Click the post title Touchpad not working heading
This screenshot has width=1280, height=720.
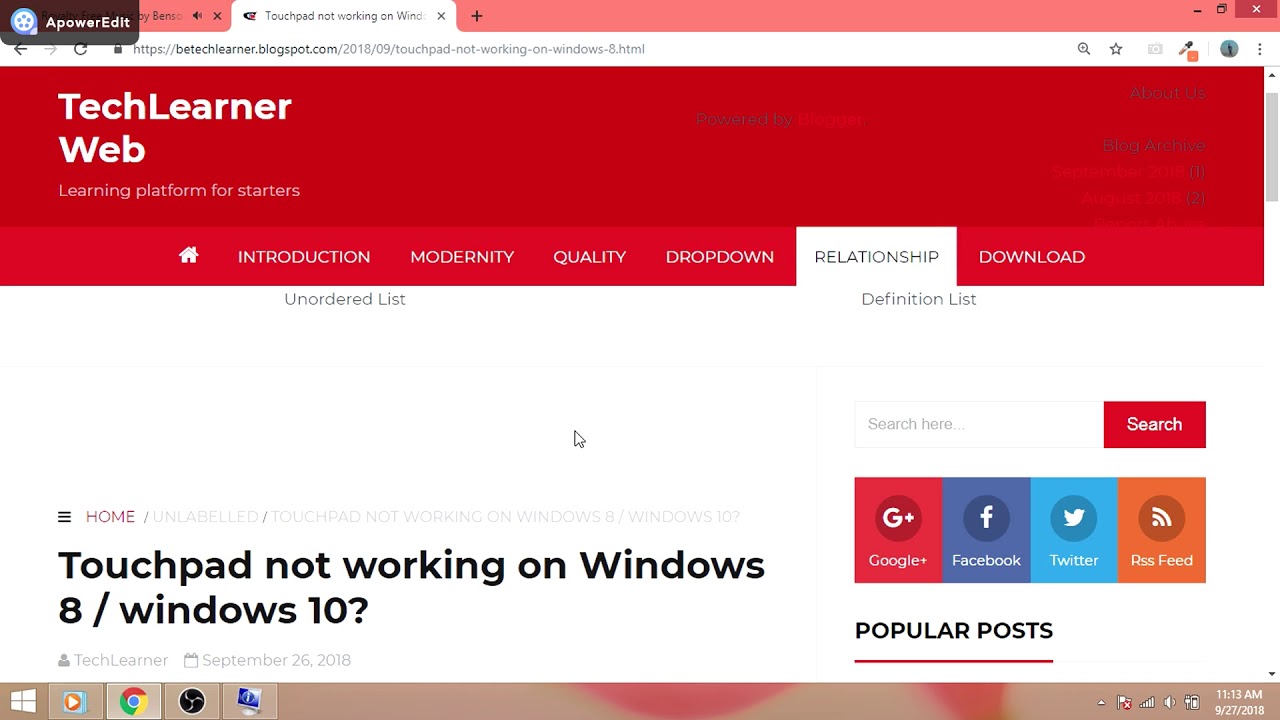[x=411, y=587]
